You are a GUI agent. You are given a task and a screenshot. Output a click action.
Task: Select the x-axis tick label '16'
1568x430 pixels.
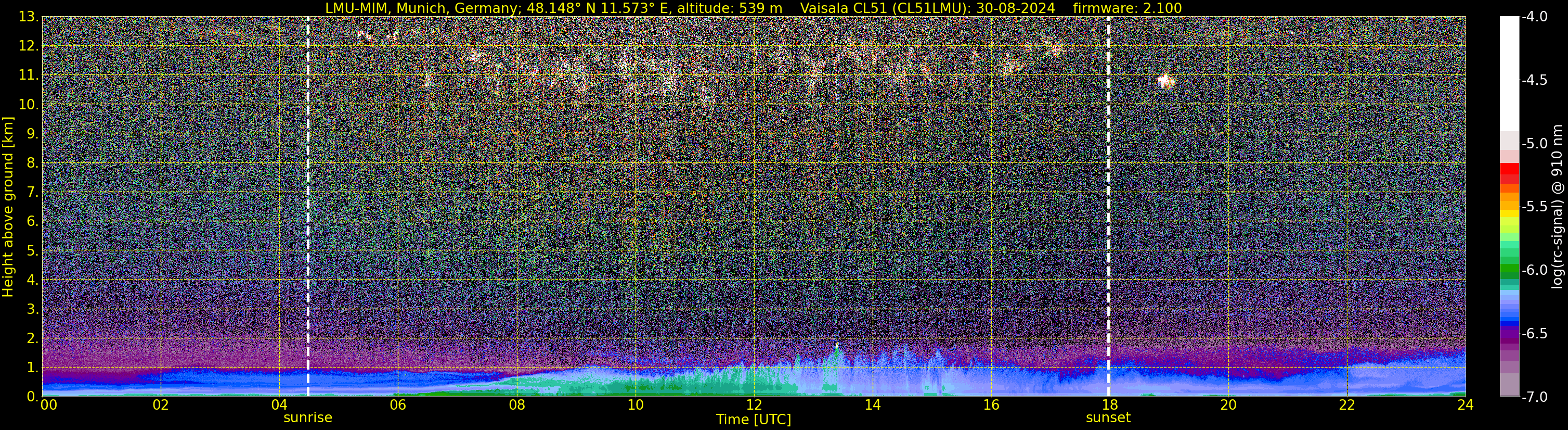[991, 405]
